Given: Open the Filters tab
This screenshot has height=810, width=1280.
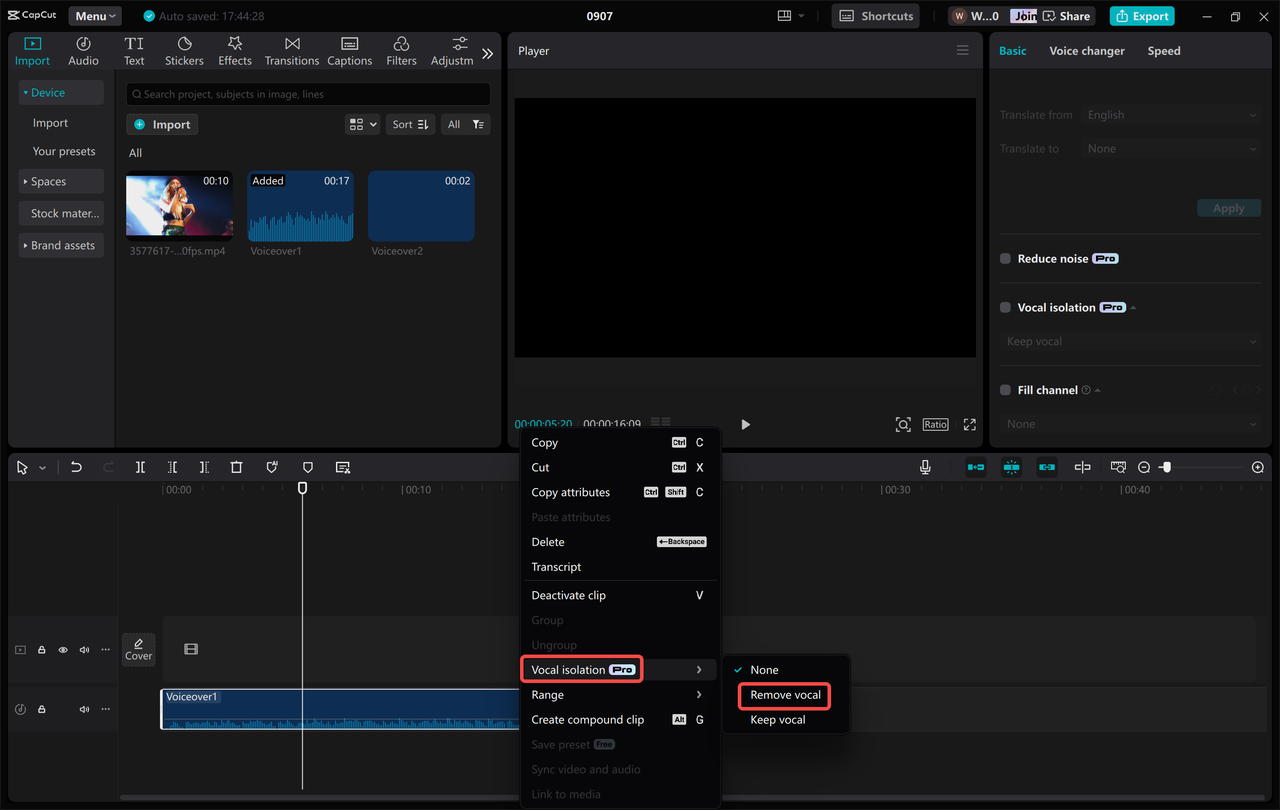Looking at the screenshot, I should pyautogui.click(x=401, y=51).
